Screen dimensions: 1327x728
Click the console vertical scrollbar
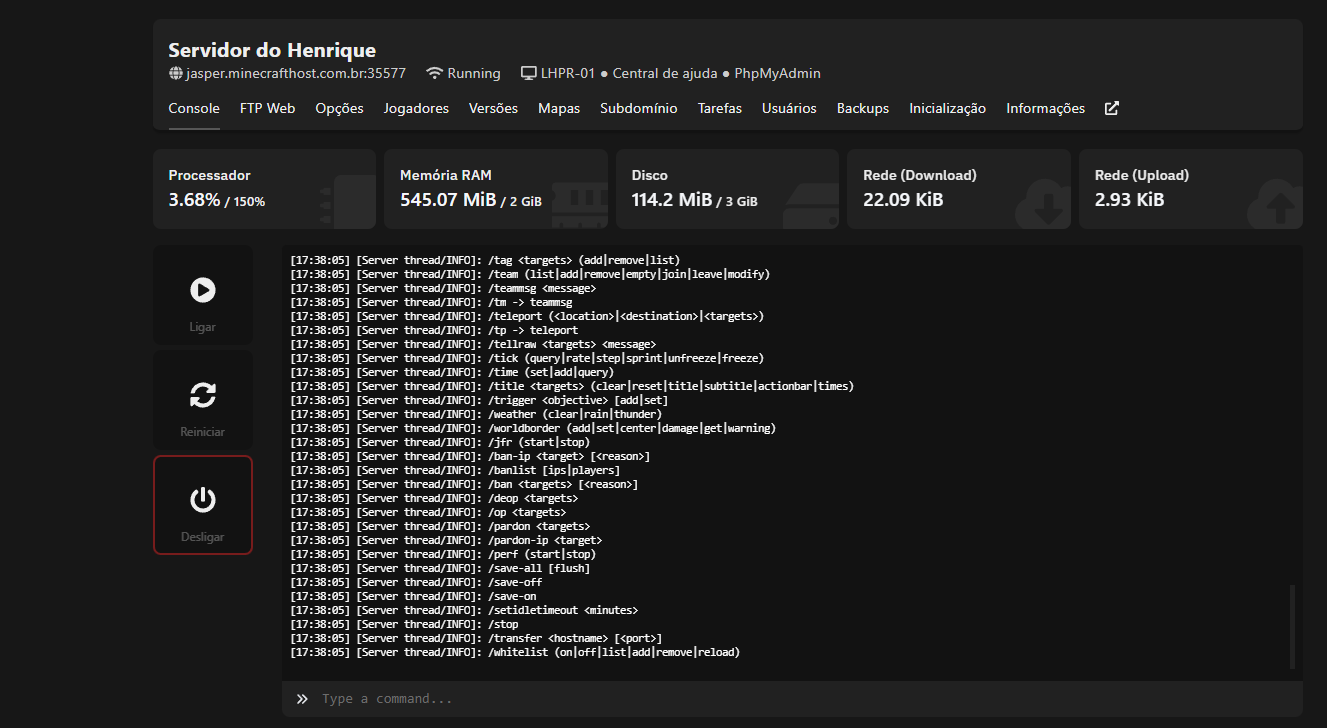tap(1292, 626)
